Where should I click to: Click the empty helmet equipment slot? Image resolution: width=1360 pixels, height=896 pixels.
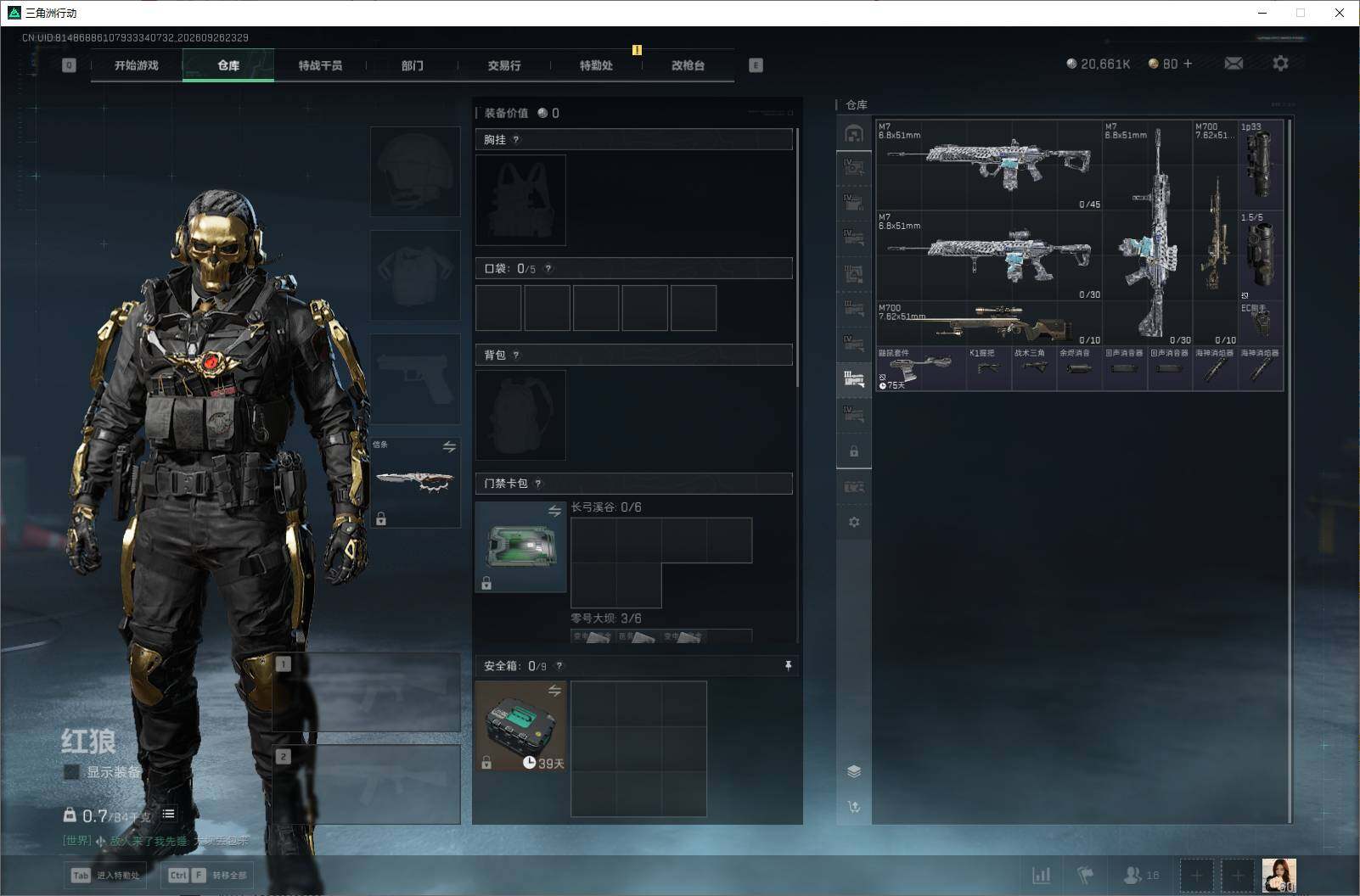(x=415, y=172)
